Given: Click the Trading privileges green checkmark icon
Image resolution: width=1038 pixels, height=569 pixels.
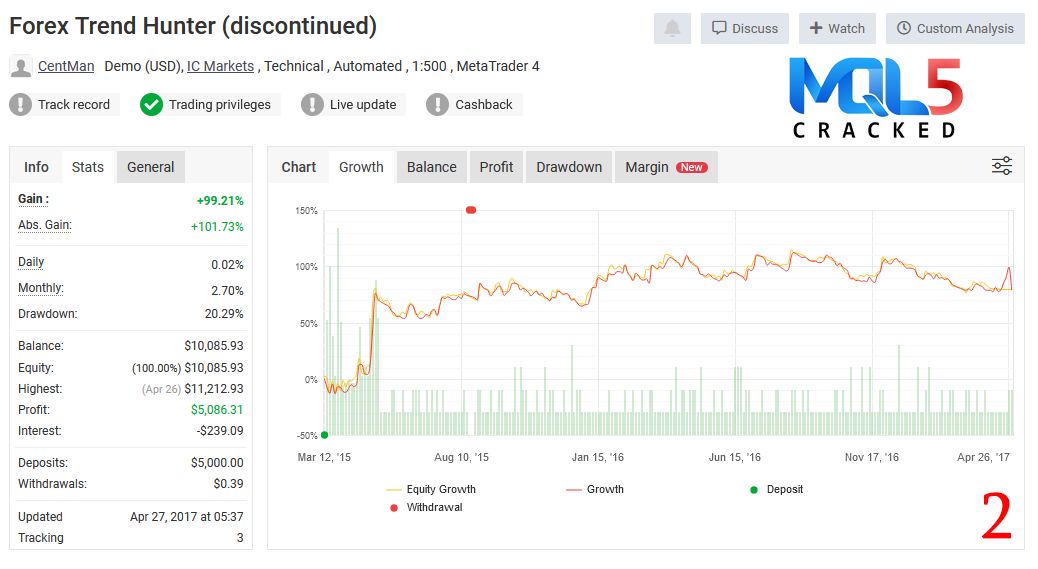Looking at the screenshot, I should pos(151,105).
